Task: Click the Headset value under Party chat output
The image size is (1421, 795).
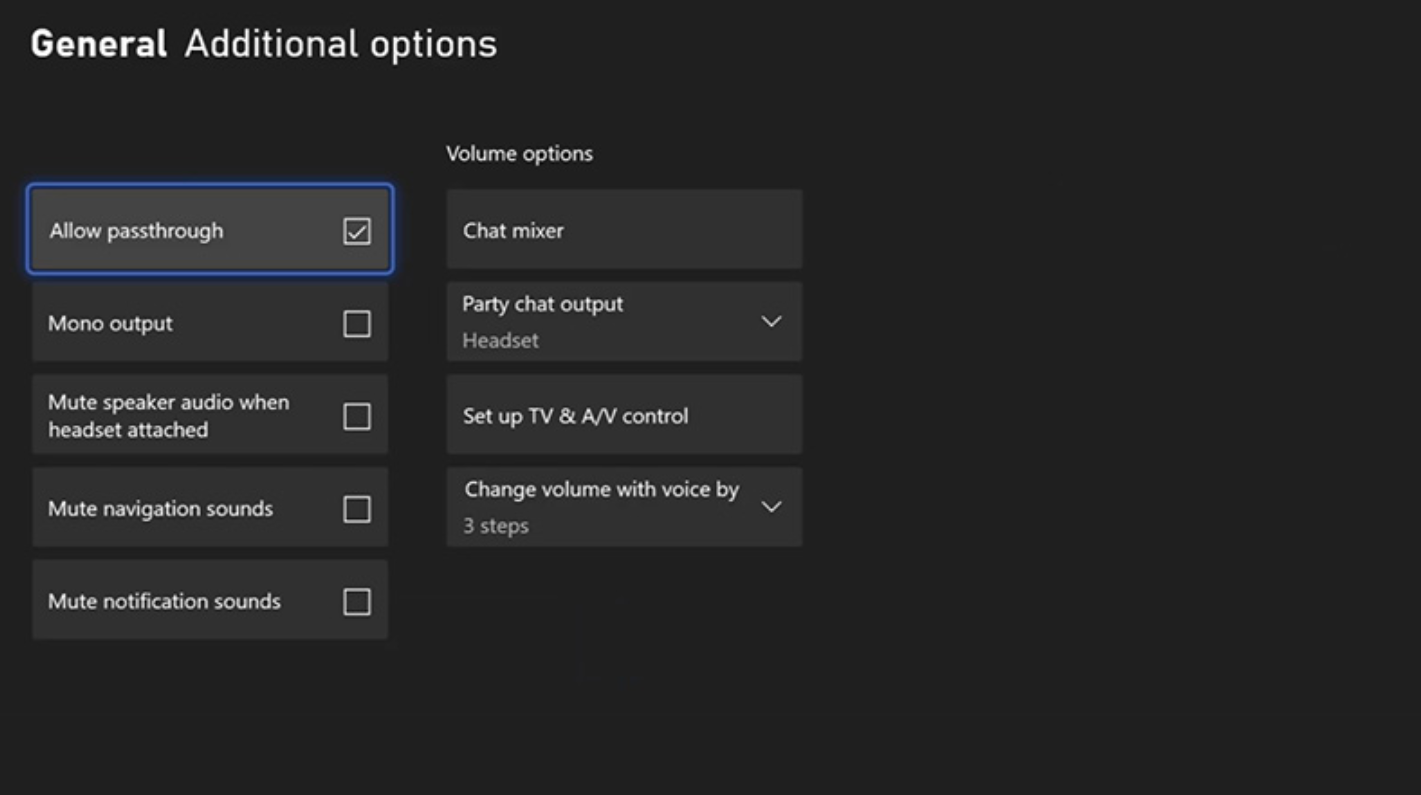Action: click(x=500, y=340)
